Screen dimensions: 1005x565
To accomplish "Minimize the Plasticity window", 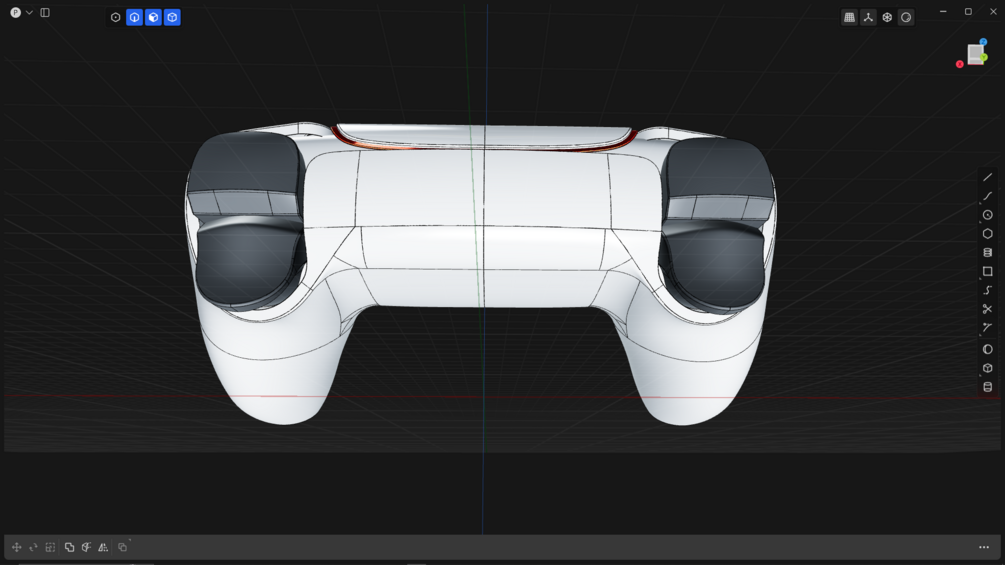I will tap(943, 12).
